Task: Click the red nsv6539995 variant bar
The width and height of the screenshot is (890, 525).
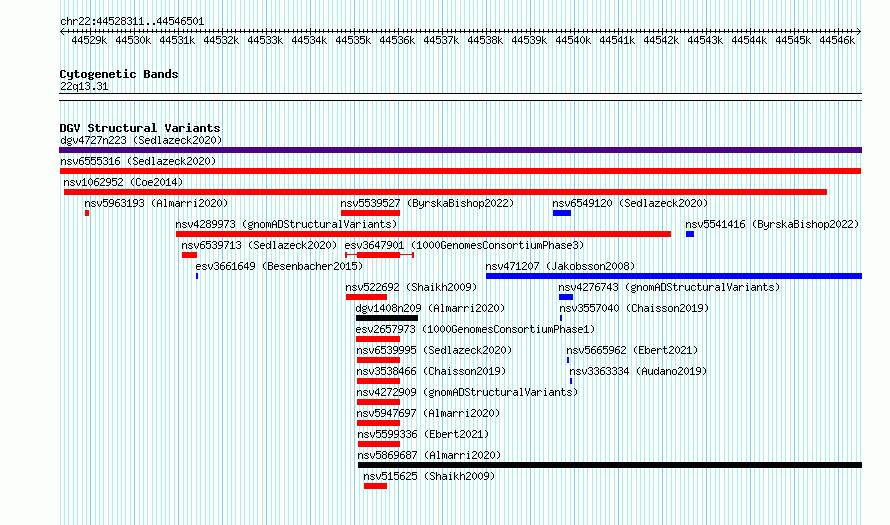Action: click(x=379, y=360)
